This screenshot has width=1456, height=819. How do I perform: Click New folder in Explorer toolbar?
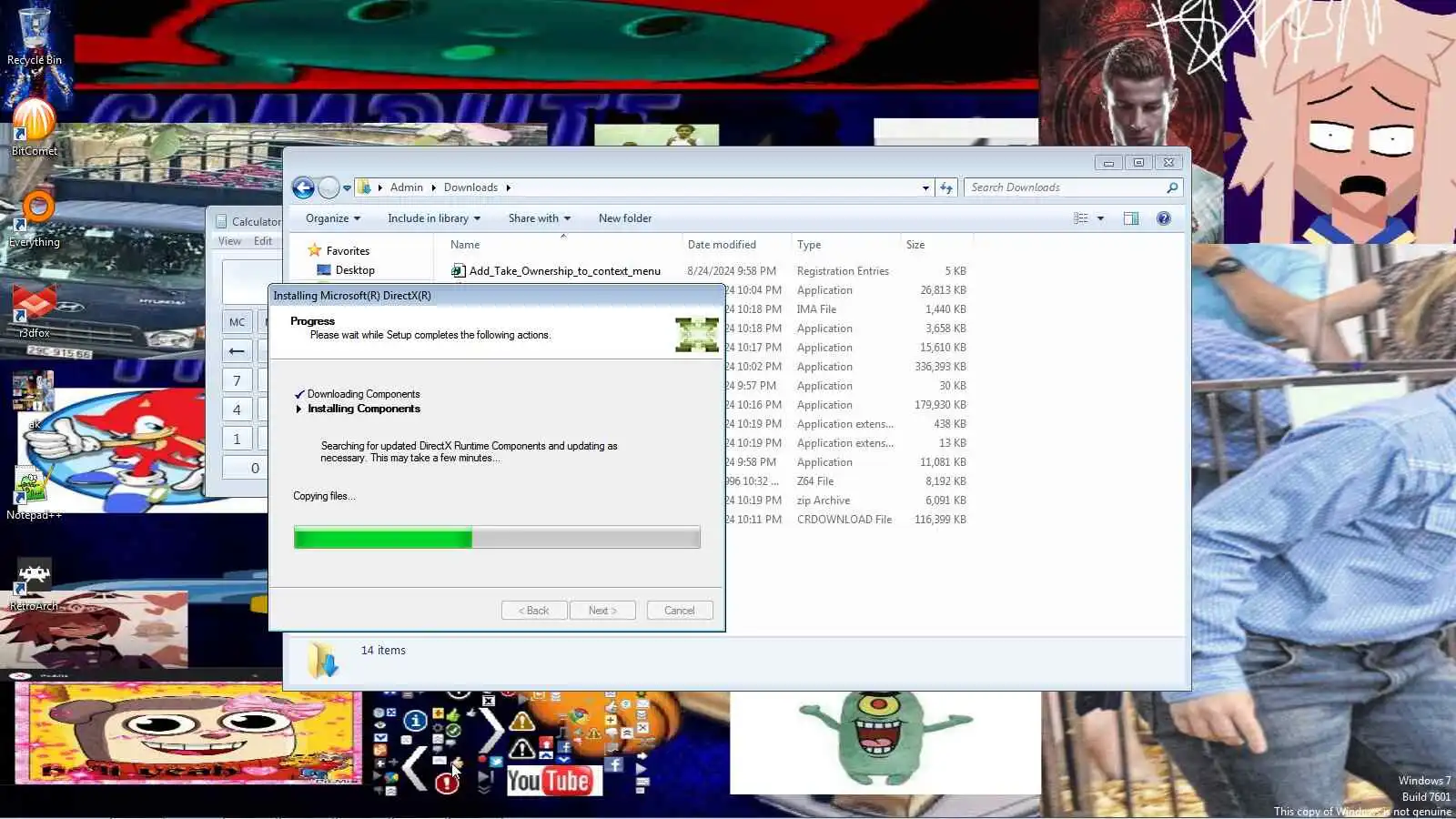click(625, 218)
